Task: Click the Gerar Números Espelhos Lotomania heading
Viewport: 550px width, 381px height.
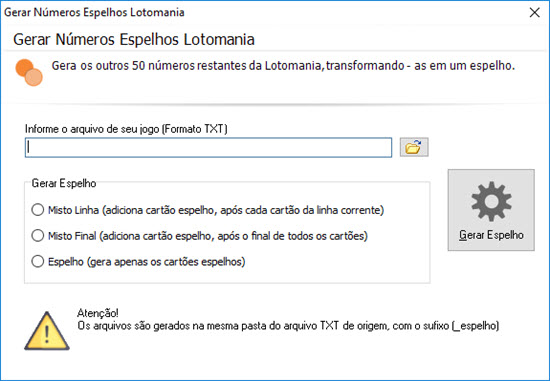Action: [134, 39]
